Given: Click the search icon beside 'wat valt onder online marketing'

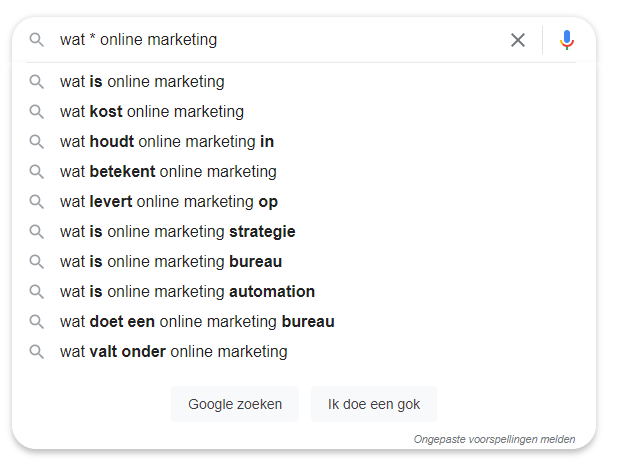Looking at the screenshot, I should [x=37, y=352].
